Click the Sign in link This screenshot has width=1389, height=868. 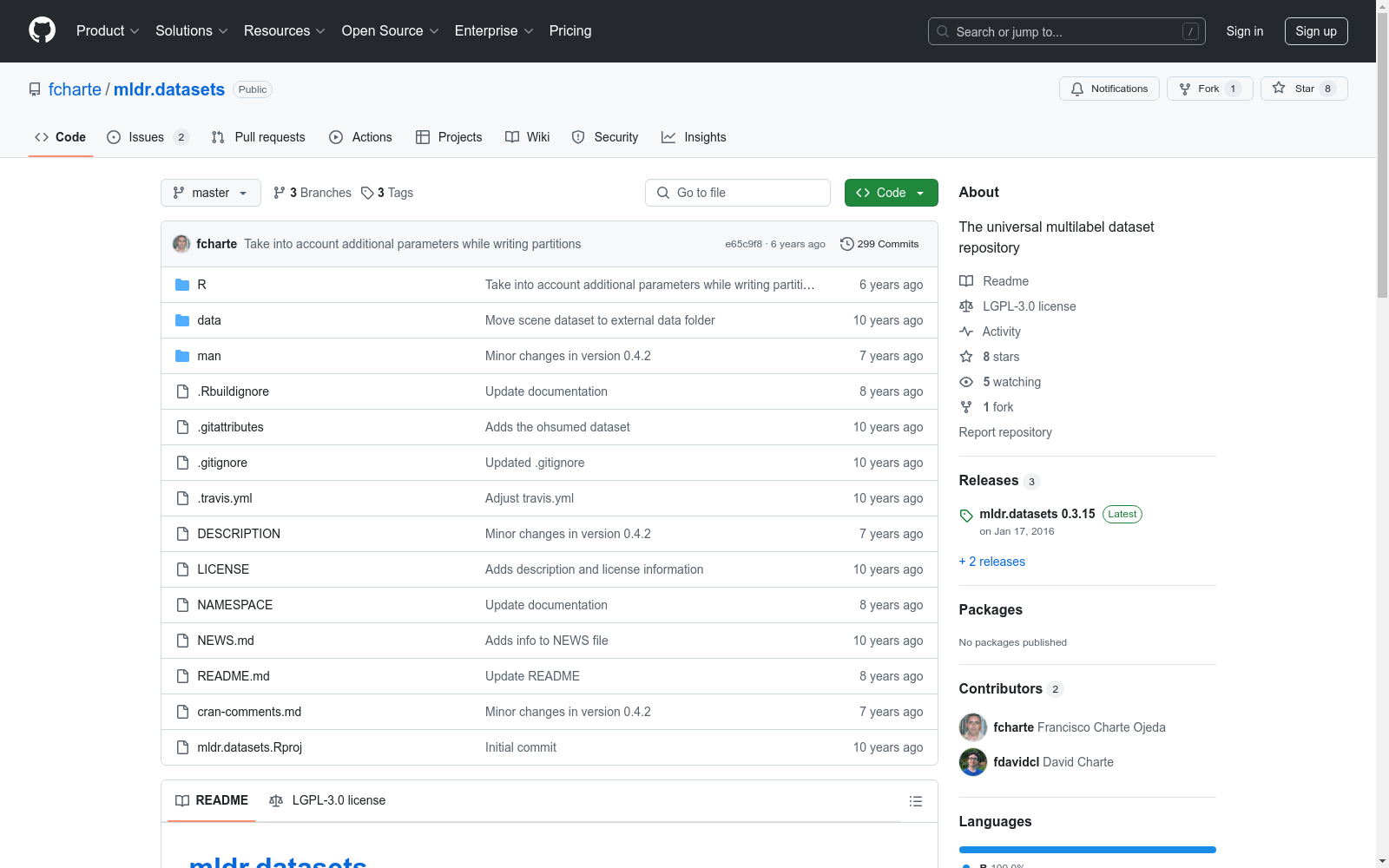1245,31
